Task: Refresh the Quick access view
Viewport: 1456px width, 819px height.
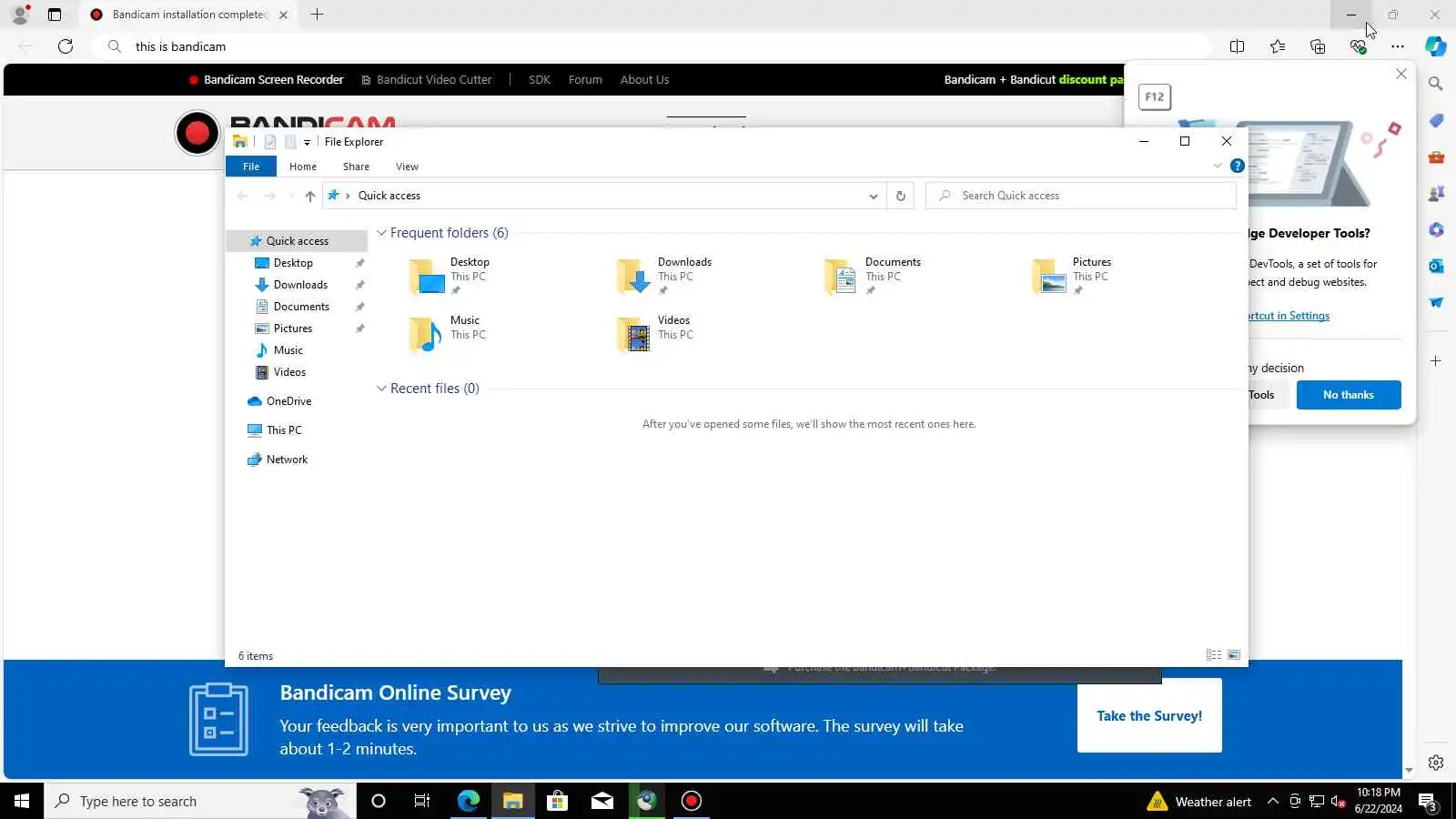Action: pyautogui.click(x=901, y=196)
